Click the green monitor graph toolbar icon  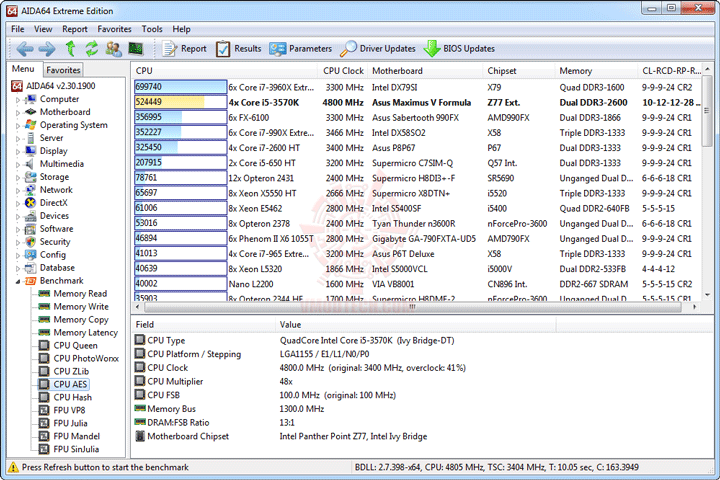[x=136, y=48]
